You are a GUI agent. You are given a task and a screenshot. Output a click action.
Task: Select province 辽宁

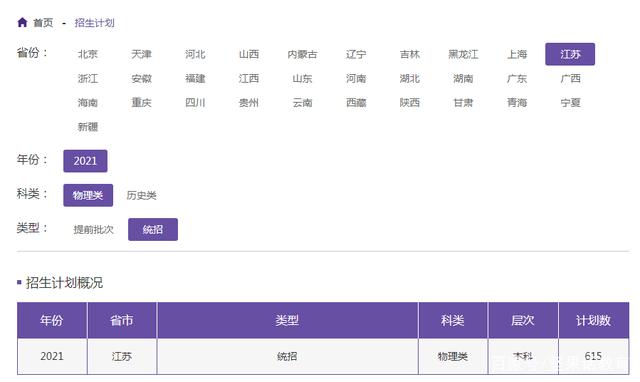356,54
